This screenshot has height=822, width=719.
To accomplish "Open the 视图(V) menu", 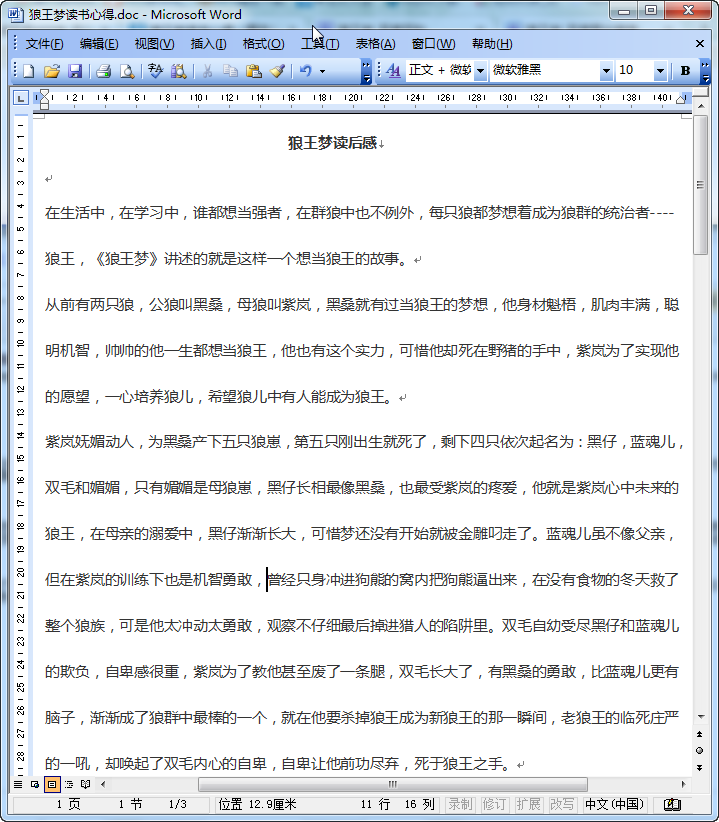I will pyautogui.click(x=154, y=44).
